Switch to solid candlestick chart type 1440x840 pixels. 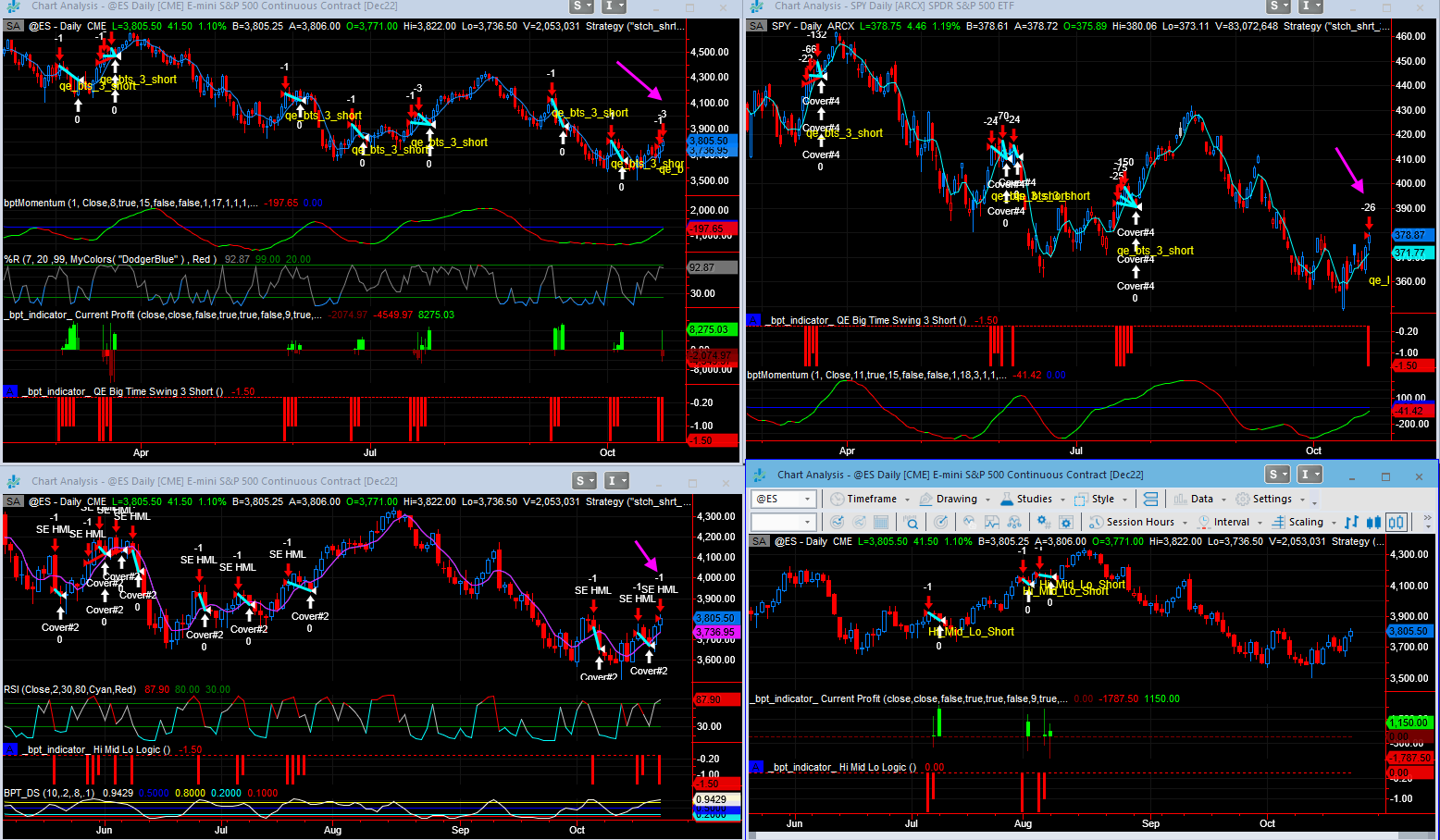1373,522
